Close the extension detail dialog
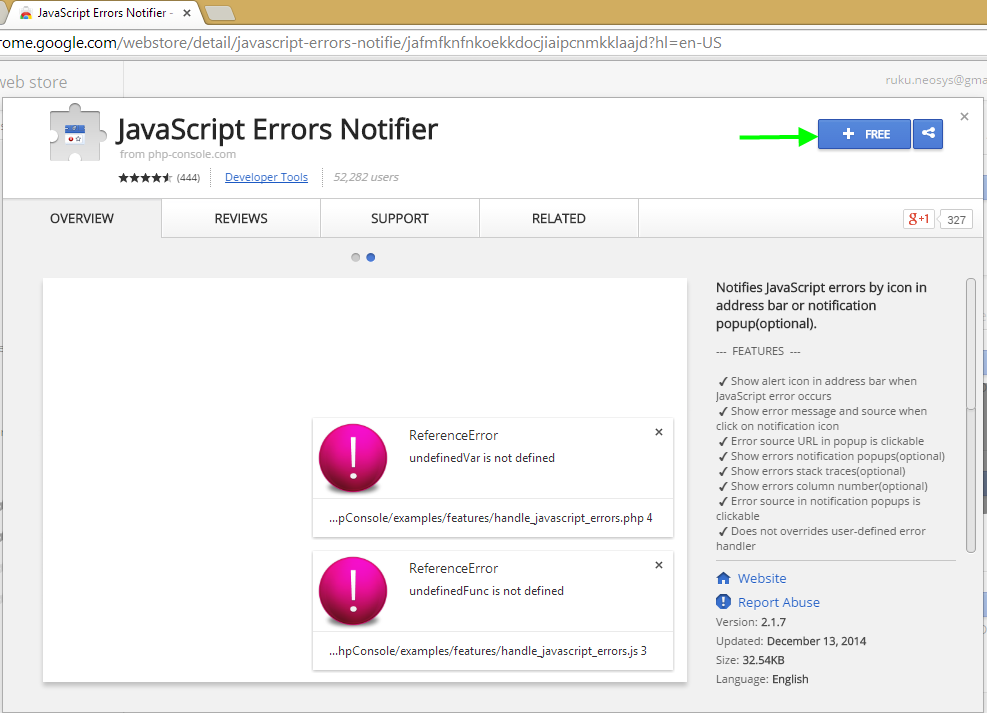Viewport: 987px width, 713px height. tap(964, 117)
